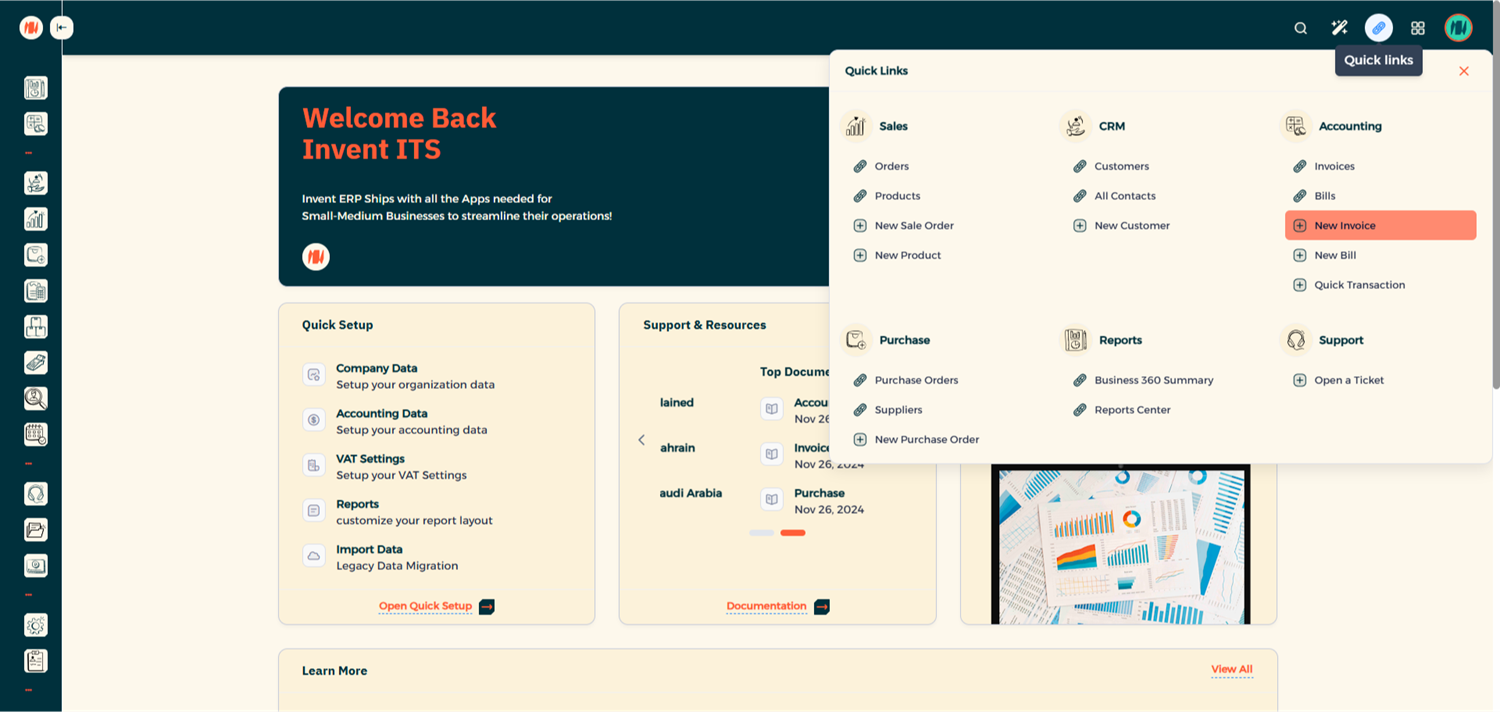
Task: Close the Quick Links panel
Action: click(1463, 71)
